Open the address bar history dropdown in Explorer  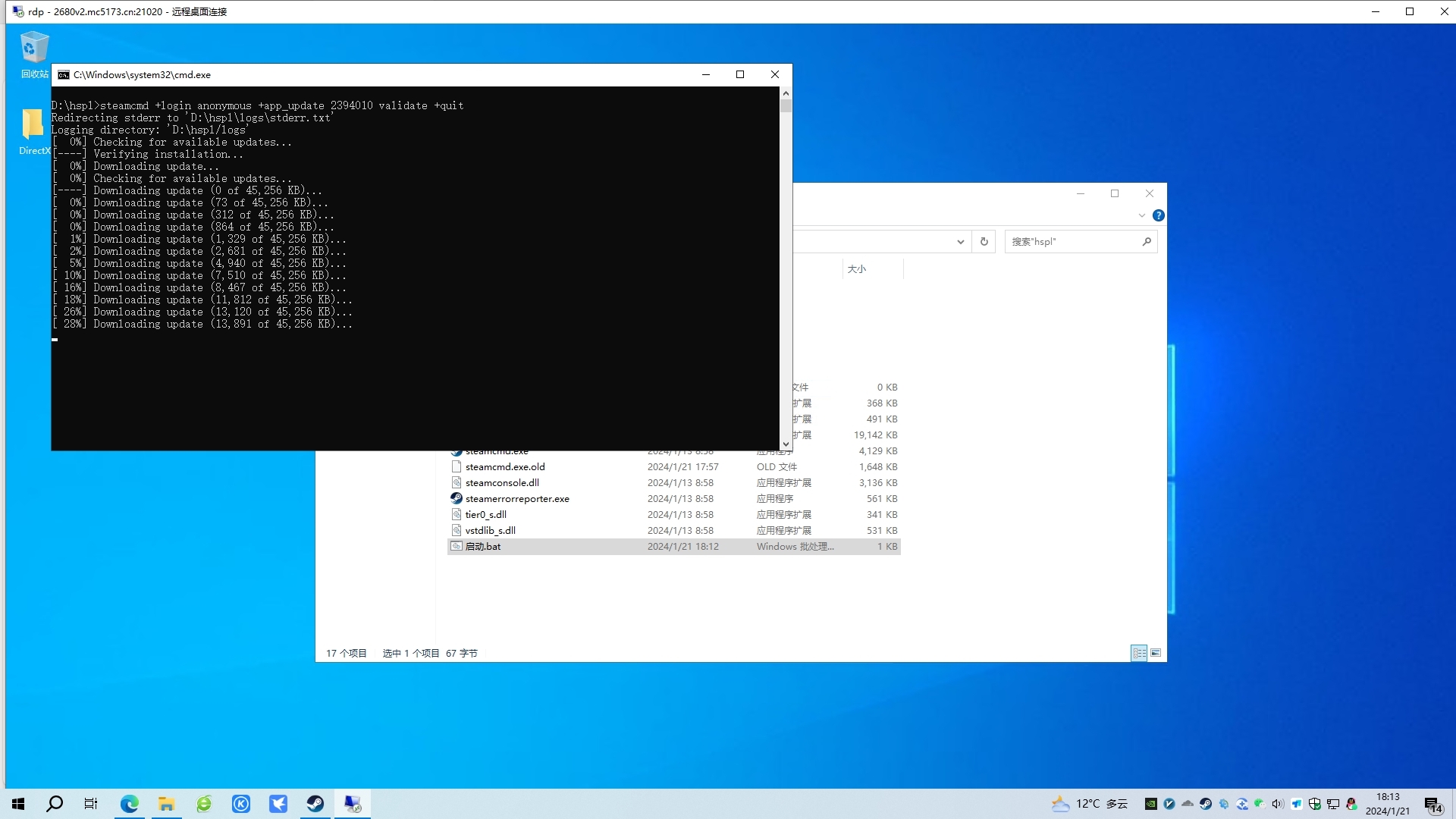960,242
